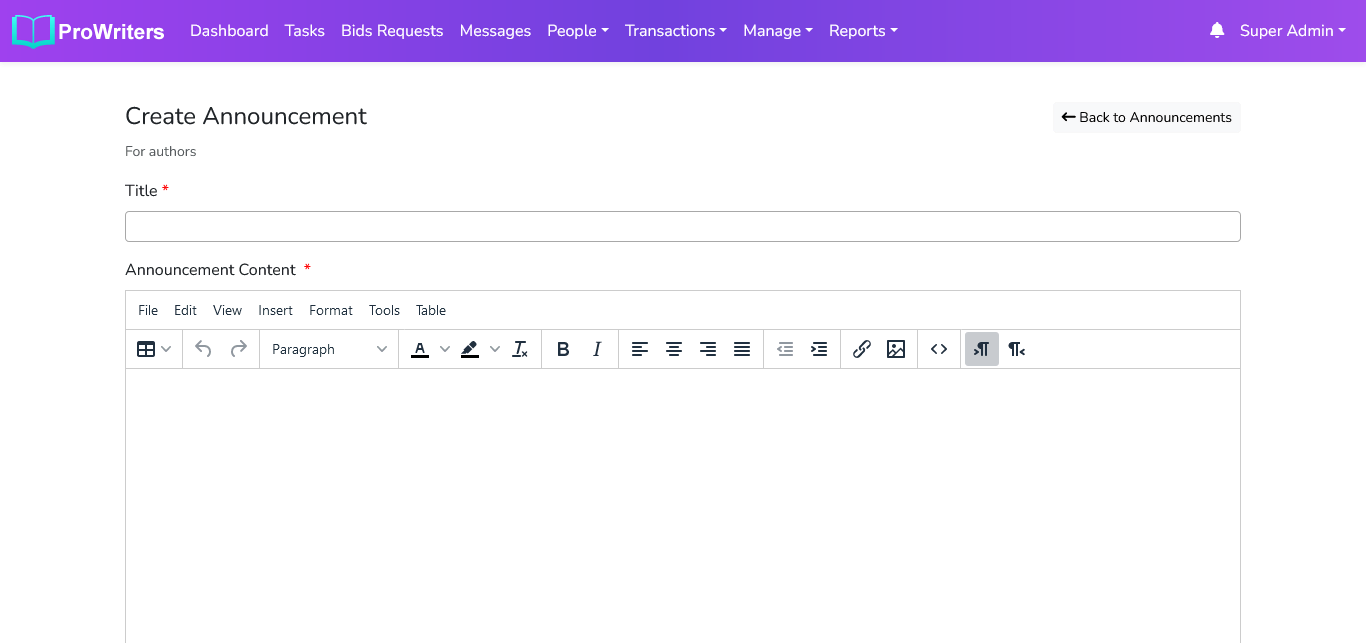Toggle left-to-right text direction
The width and height of the screenshot is (1366, 643).
[982, 349]
